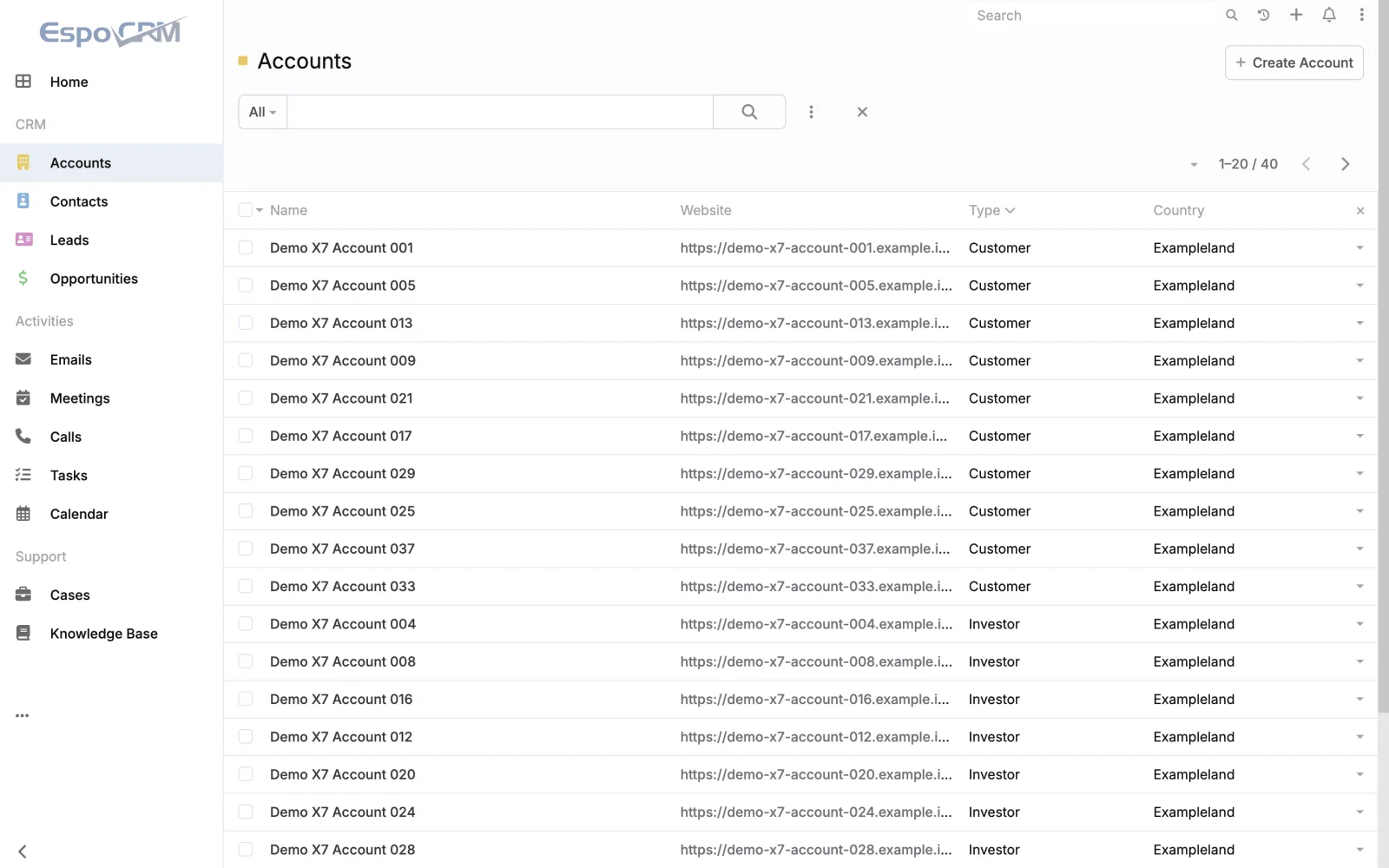Screen dimensions: 1389x868
Task: Sort by the Country column header
Action: (x=1178, y=210)
